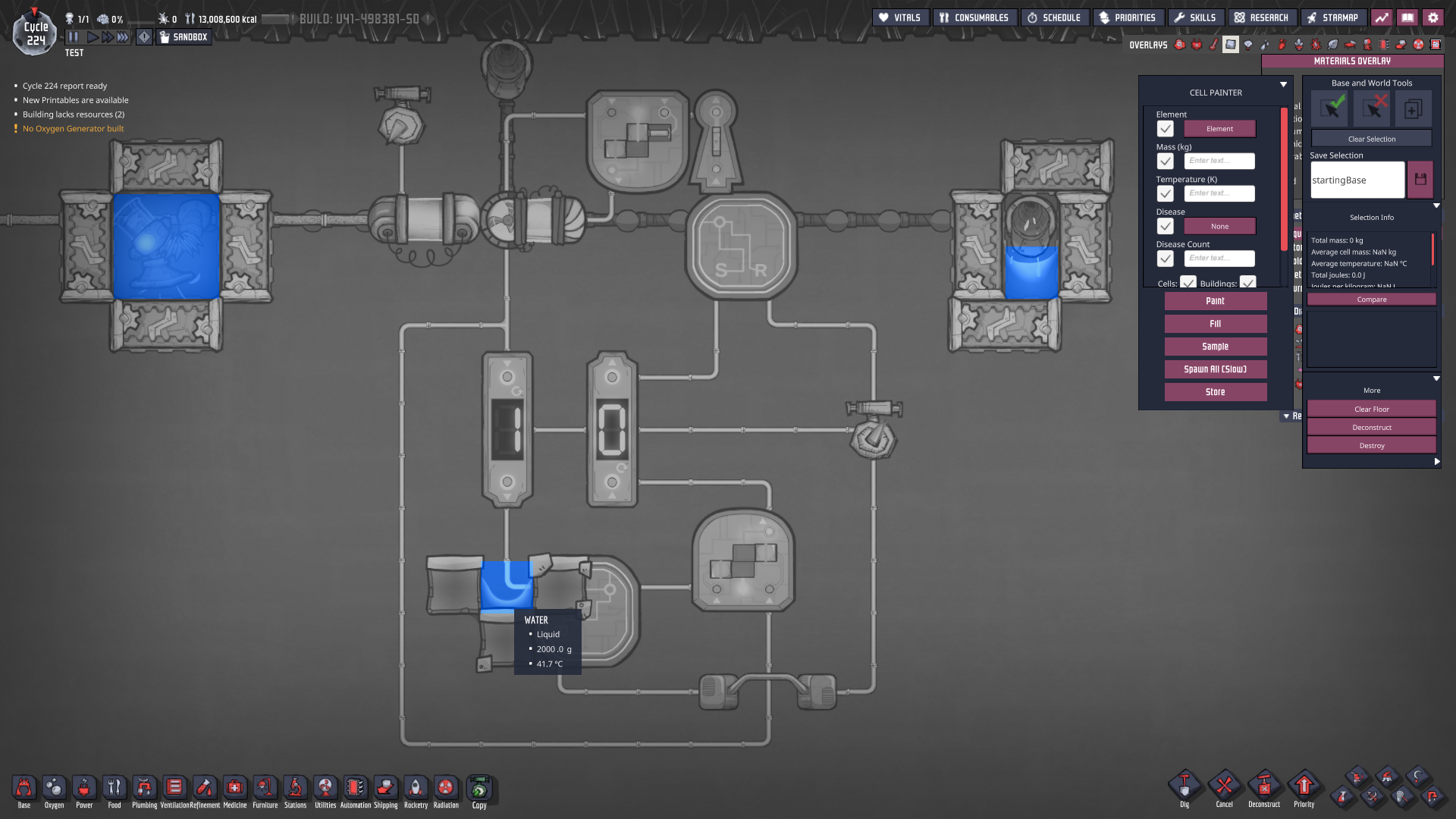Screen dimensions: 1456x819
Task: Open the Automation build category
Action: [x=355, y=789]
